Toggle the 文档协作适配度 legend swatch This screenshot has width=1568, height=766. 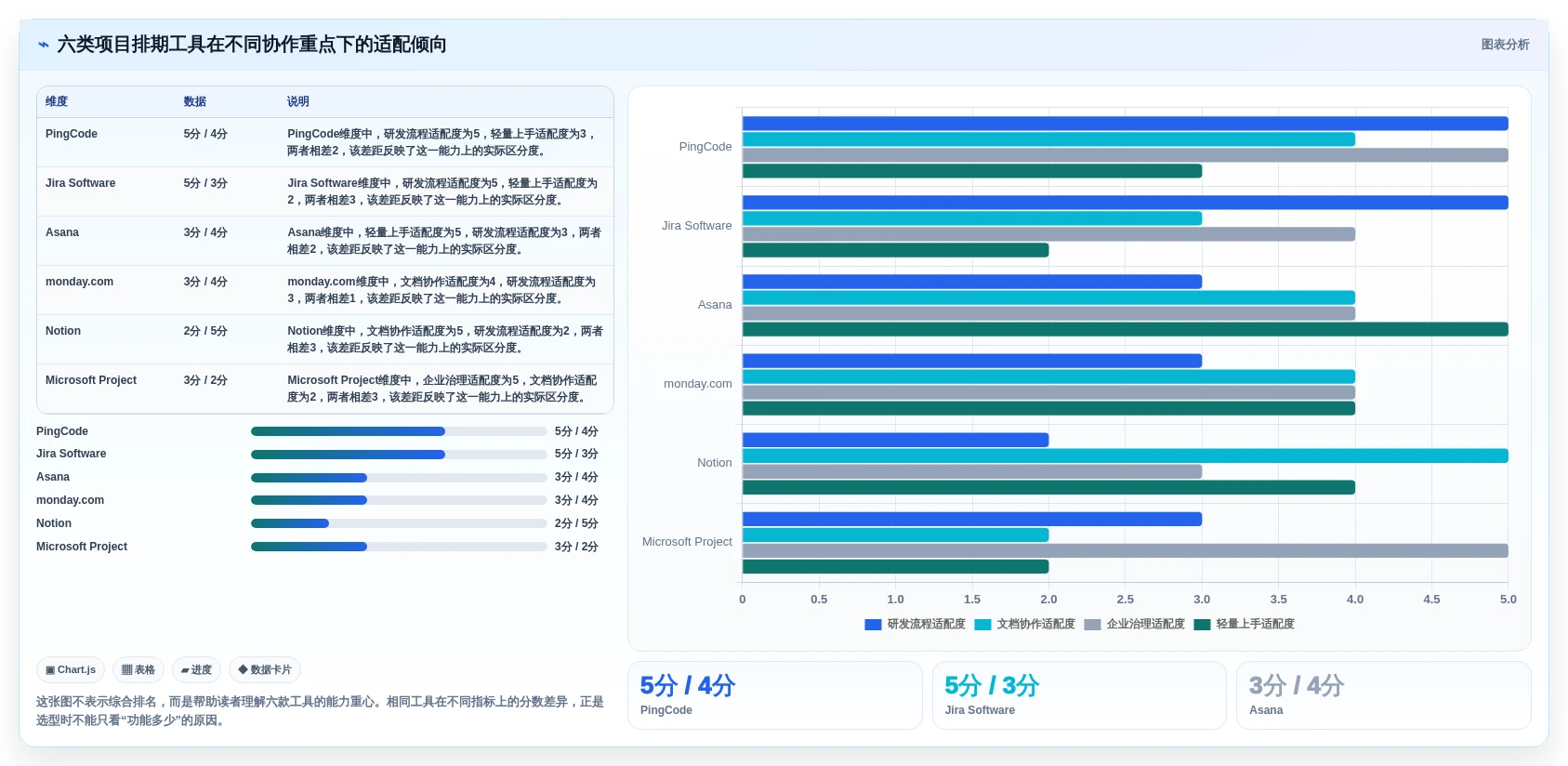[982, 625]
